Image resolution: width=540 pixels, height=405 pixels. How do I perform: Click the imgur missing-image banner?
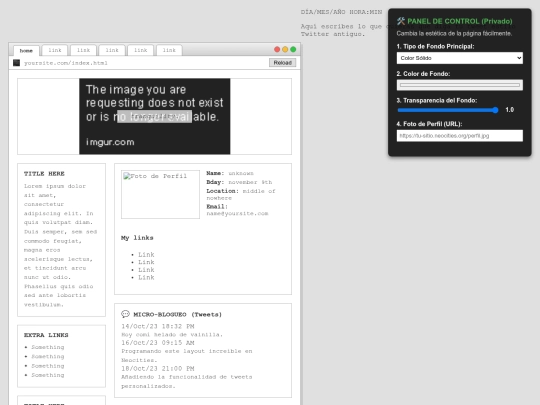(155, 116)
